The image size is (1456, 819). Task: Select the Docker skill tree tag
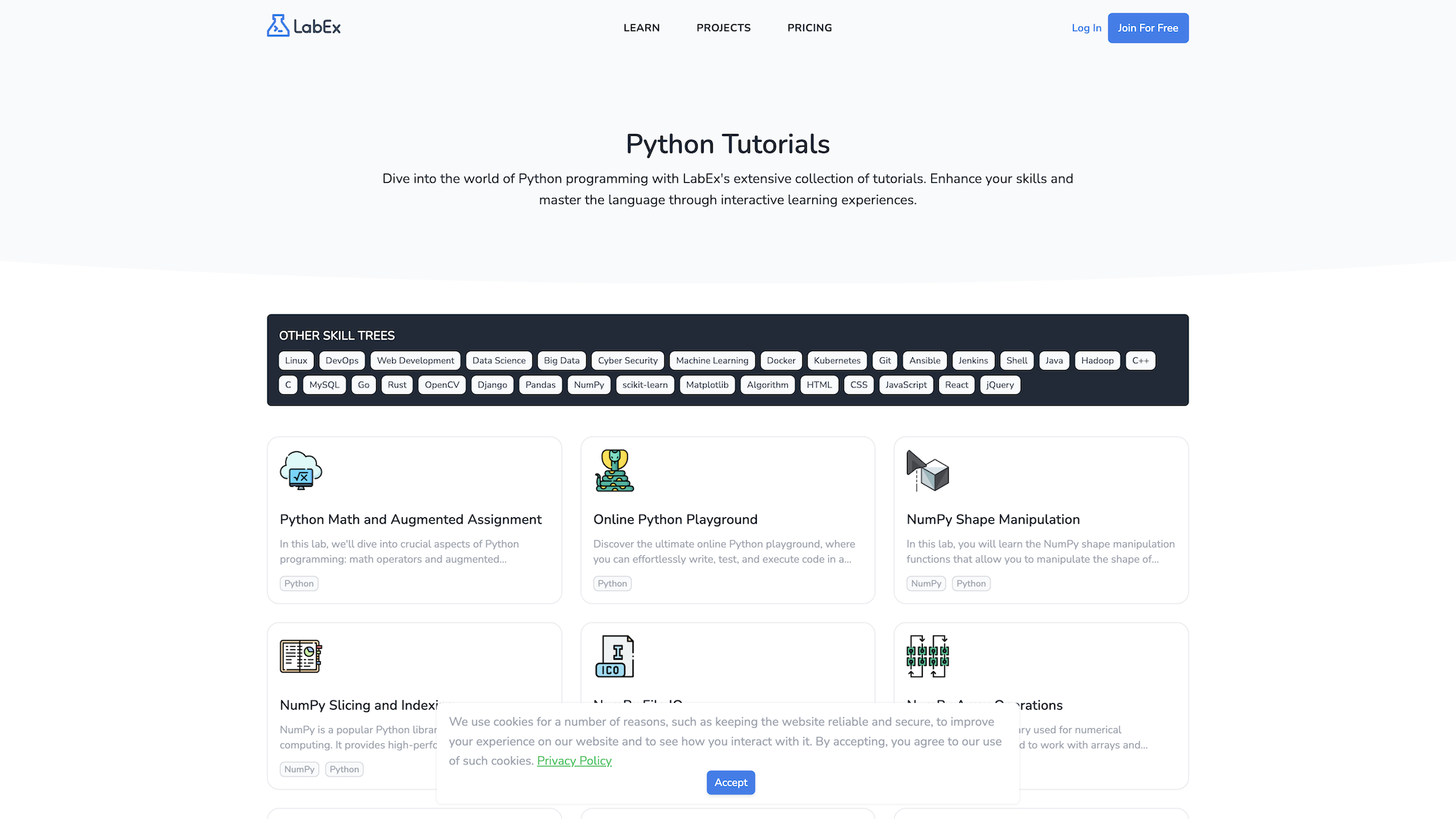click(x=781, y=360)
